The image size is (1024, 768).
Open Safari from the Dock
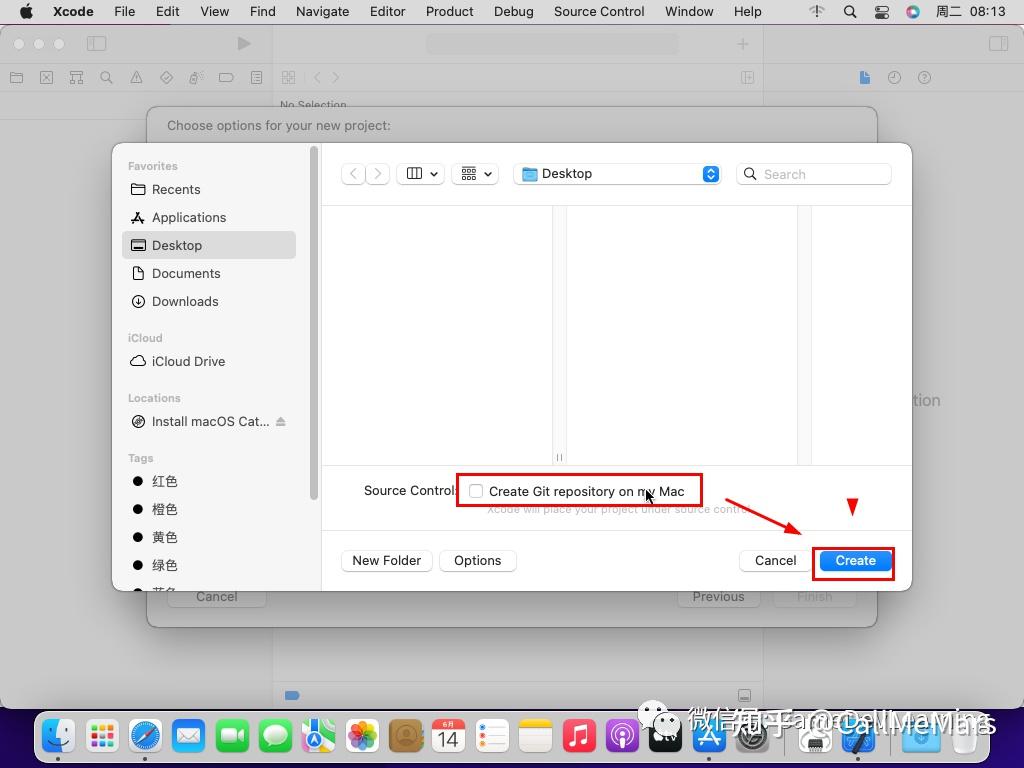145,737
